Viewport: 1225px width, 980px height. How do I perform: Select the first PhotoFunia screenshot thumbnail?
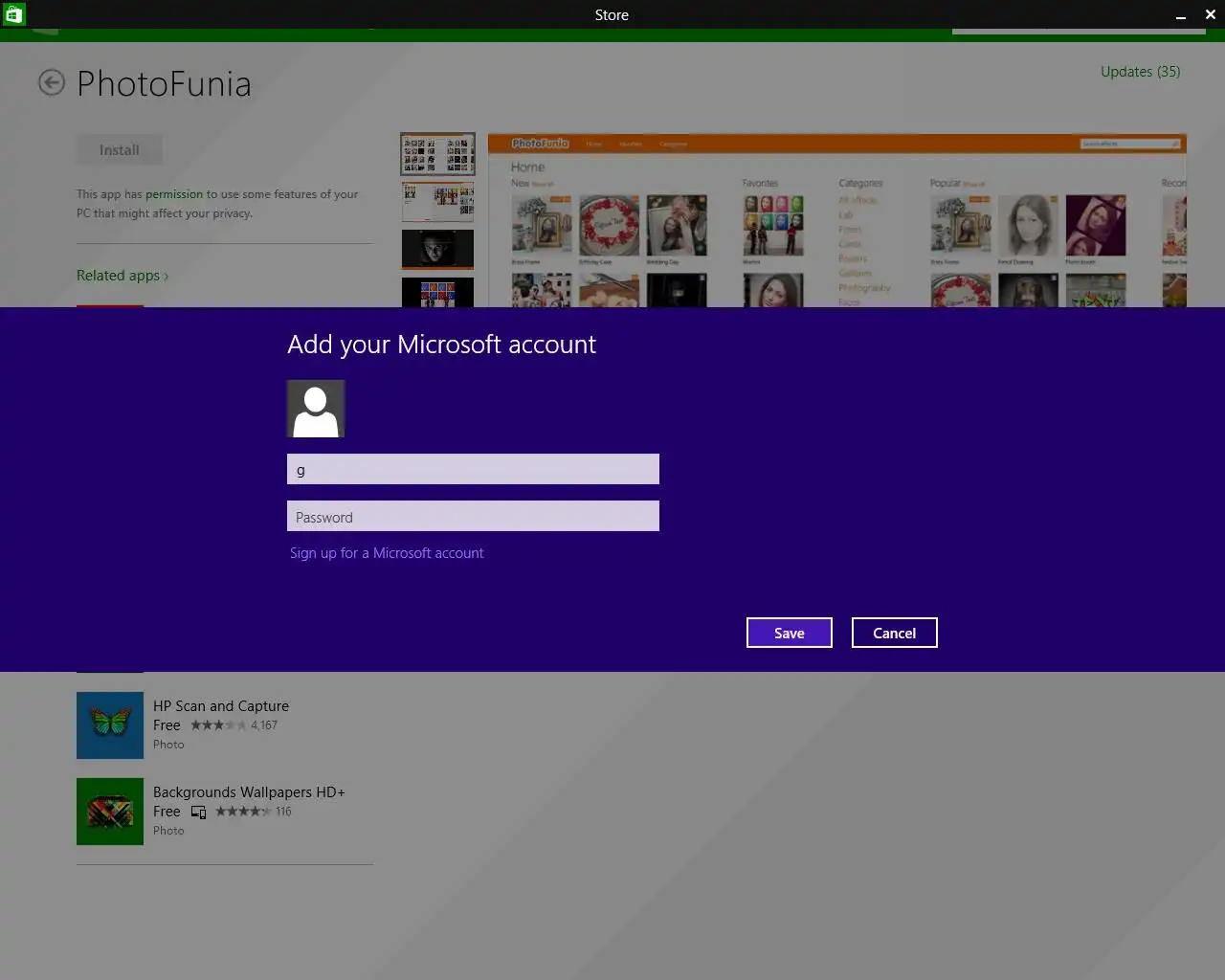pos(437,154)
